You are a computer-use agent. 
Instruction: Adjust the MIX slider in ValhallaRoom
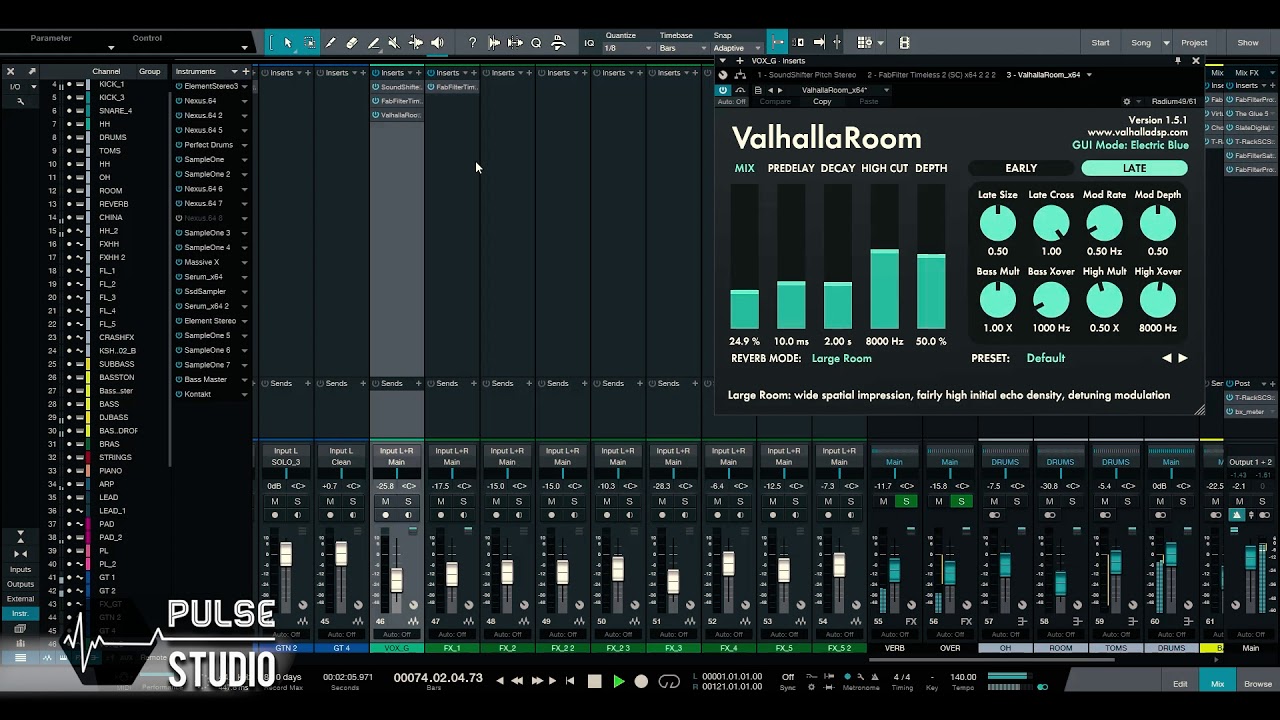[745, 257]
